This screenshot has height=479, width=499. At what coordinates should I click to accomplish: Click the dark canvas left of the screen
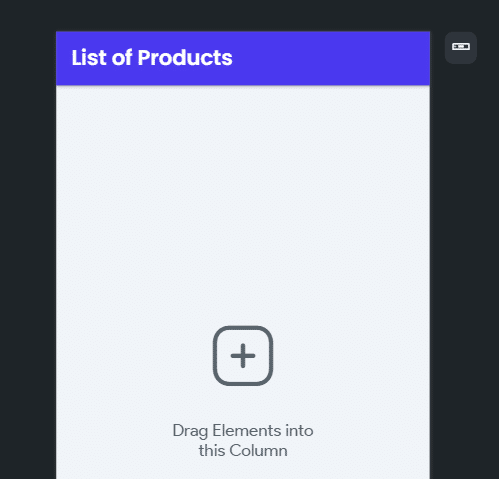point(28,253)
